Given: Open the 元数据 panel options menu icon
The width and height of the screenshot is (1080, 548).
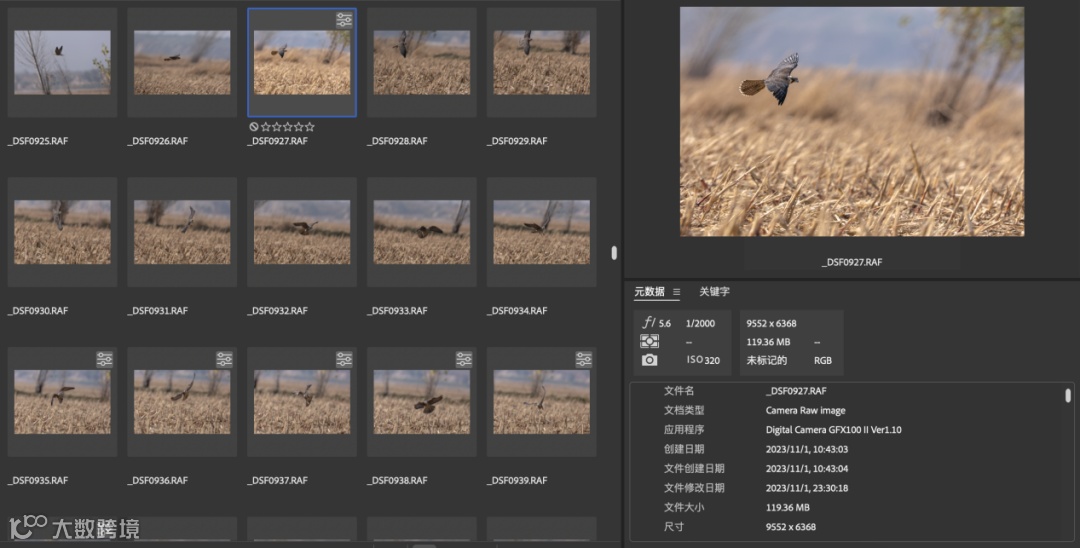Looking at the screenshot, I should (676, 292).
